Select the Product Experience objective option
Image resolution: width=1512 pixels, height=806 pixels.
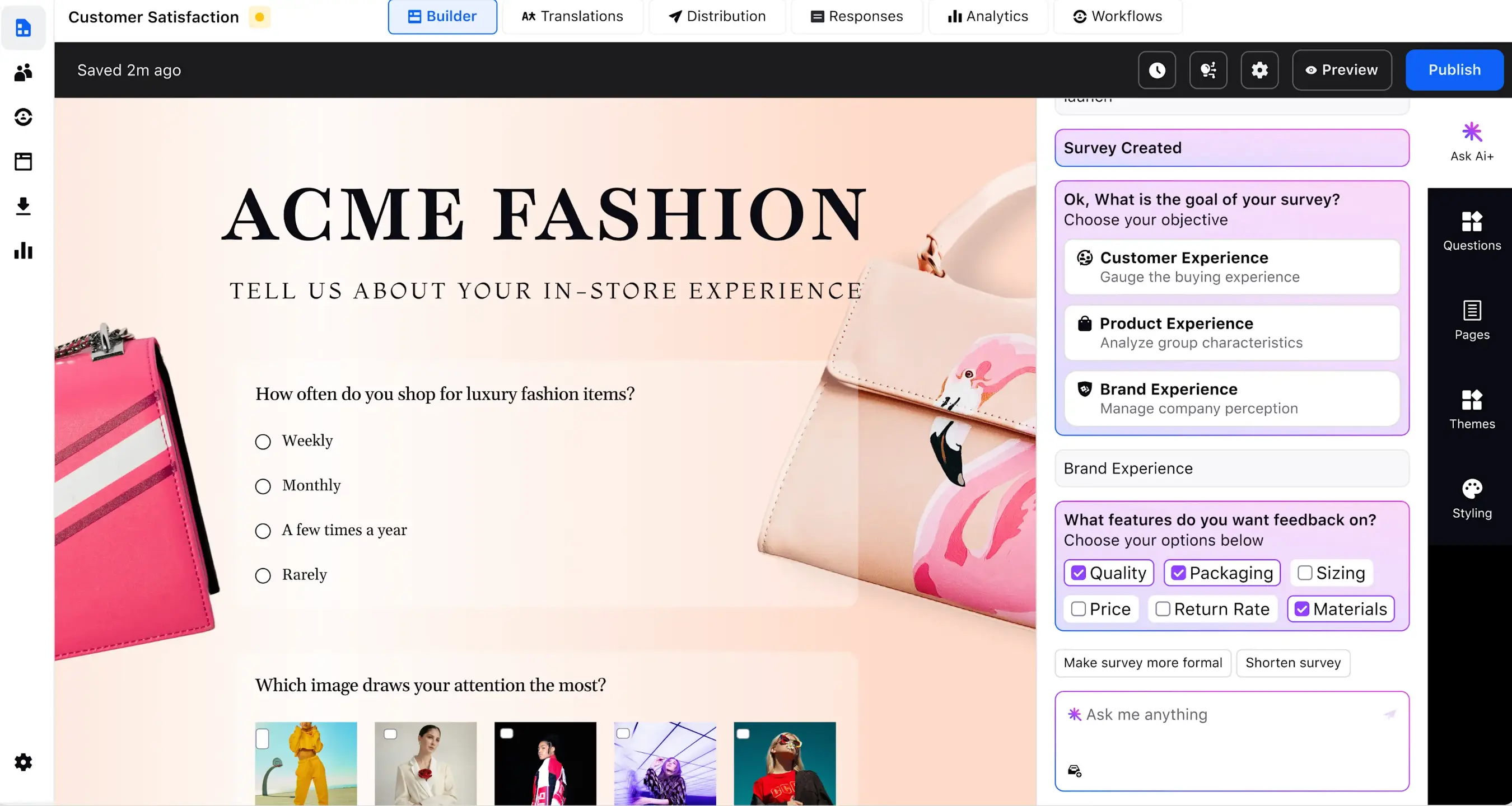[x=1231, y=332]
